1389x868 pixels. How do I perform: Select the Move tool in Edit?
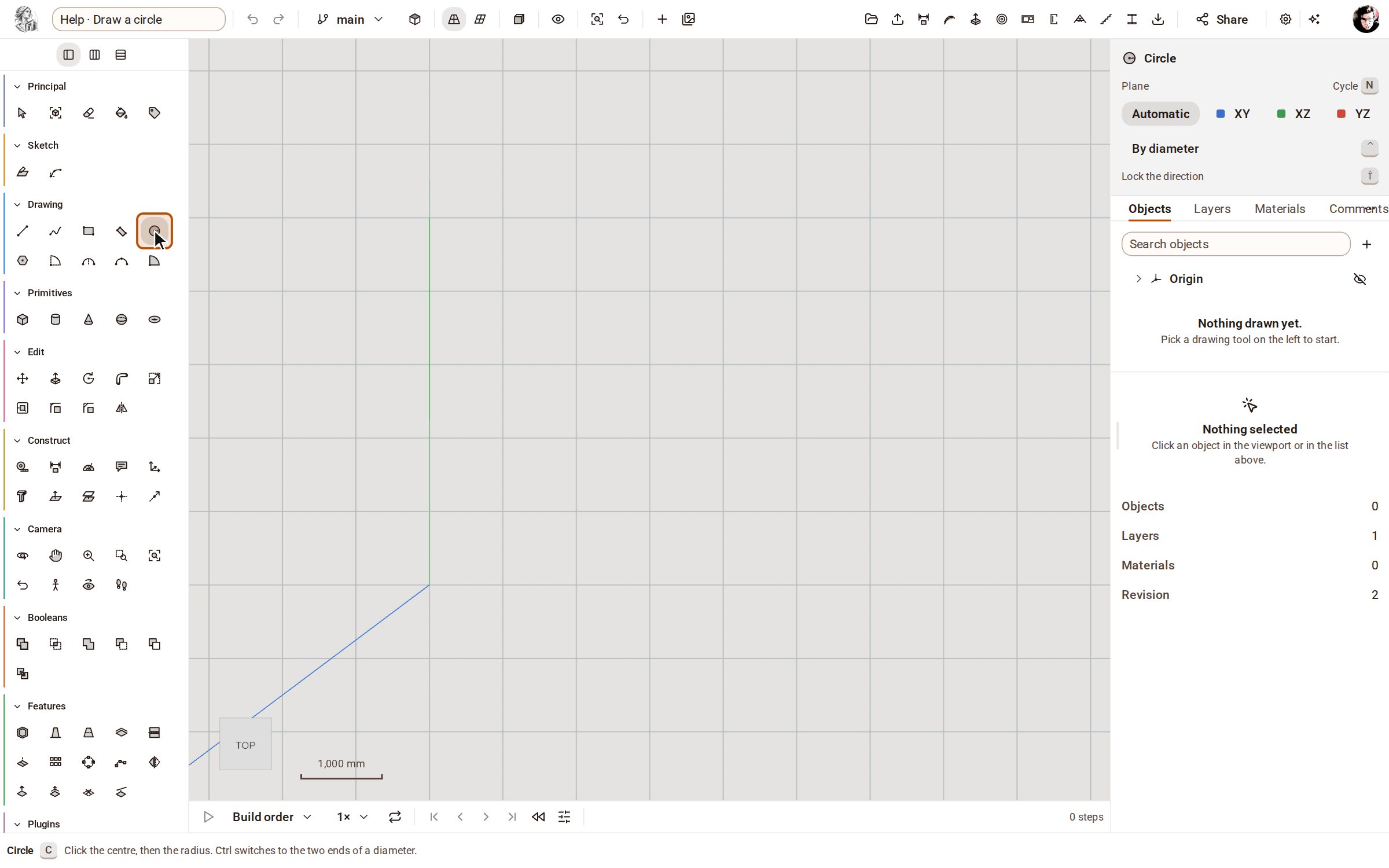tap(23, 379)
